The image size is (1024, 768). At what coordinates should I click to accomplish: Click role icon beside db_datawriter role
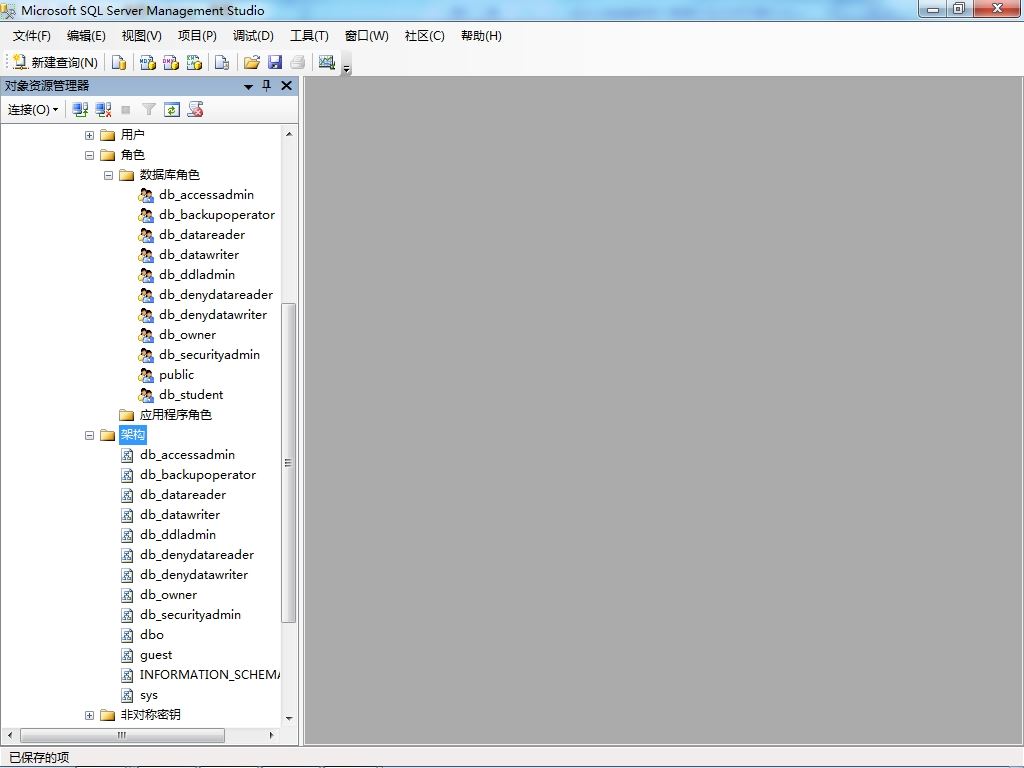pos(146,255)
